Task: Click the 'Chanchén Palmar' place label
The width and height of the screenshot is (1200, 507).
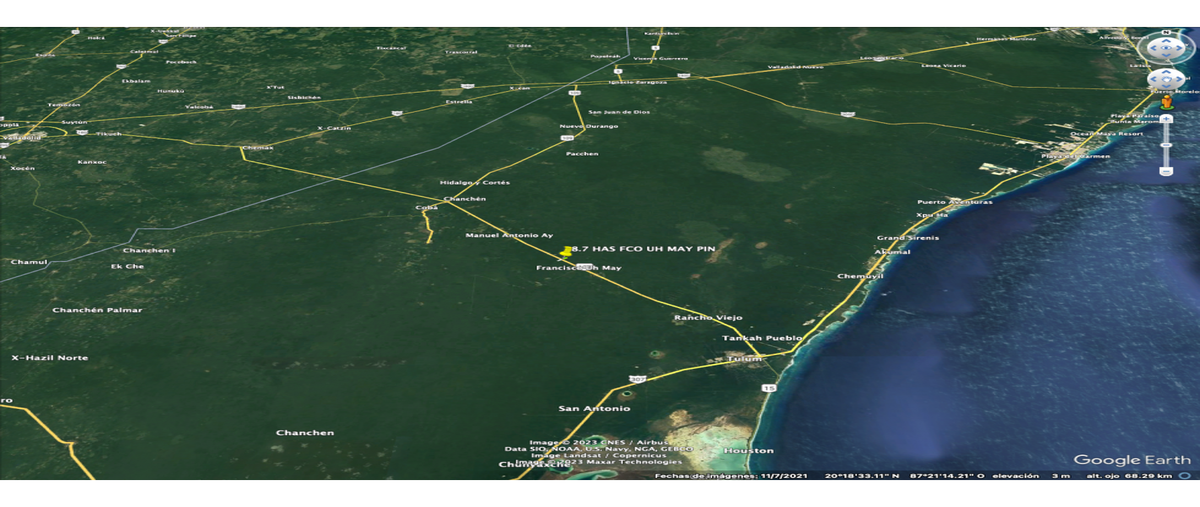Action: click(97, 310)
